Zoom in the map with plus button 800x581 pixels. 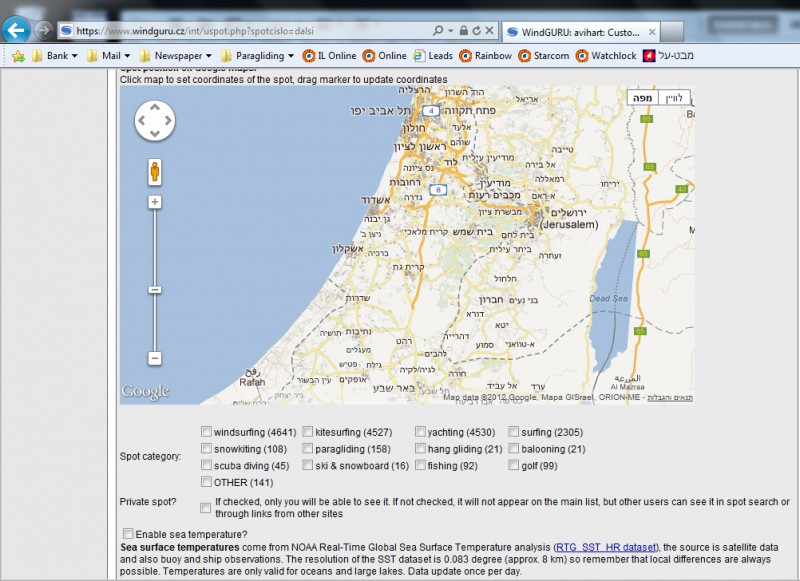(155, 202)
